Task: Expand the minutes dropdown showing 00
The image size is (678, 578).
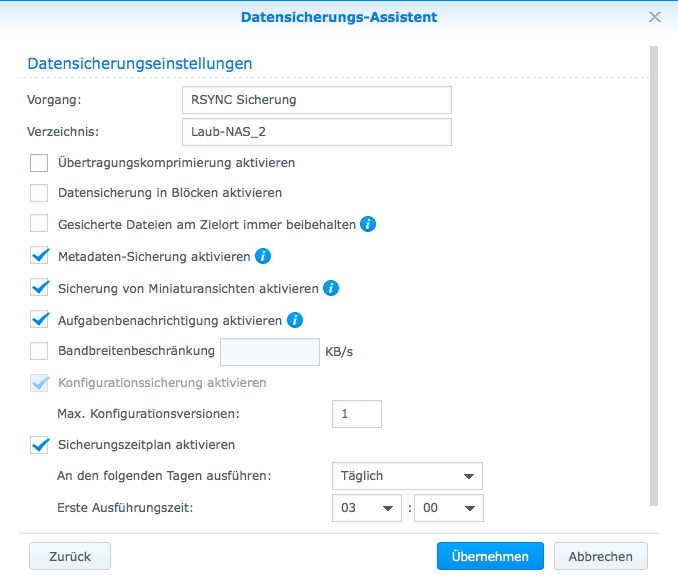Action: coord(449,508)
